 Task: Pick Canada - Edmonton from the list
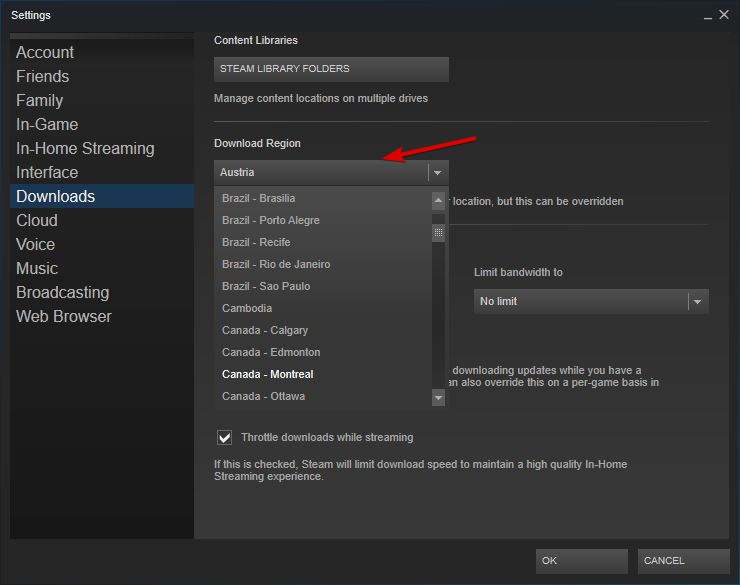click(323, 352)
